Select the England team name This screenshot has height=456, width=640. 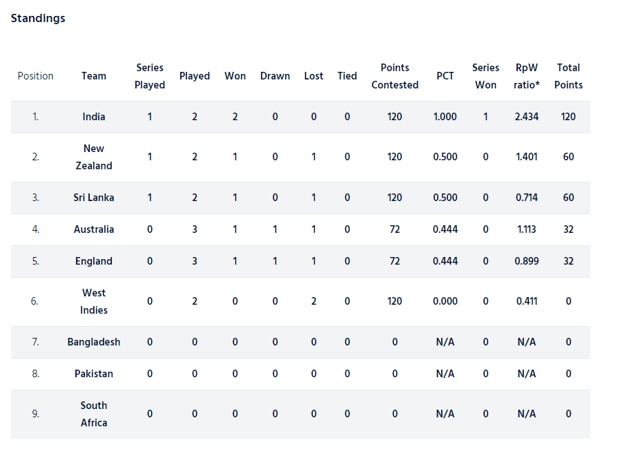click(x=93, y=261)
